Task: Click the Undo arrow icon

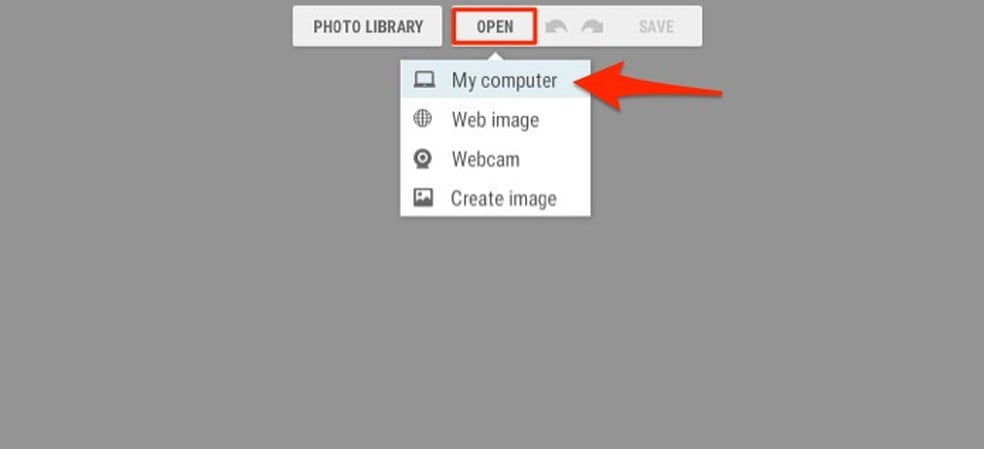Action: click(556, 26)
